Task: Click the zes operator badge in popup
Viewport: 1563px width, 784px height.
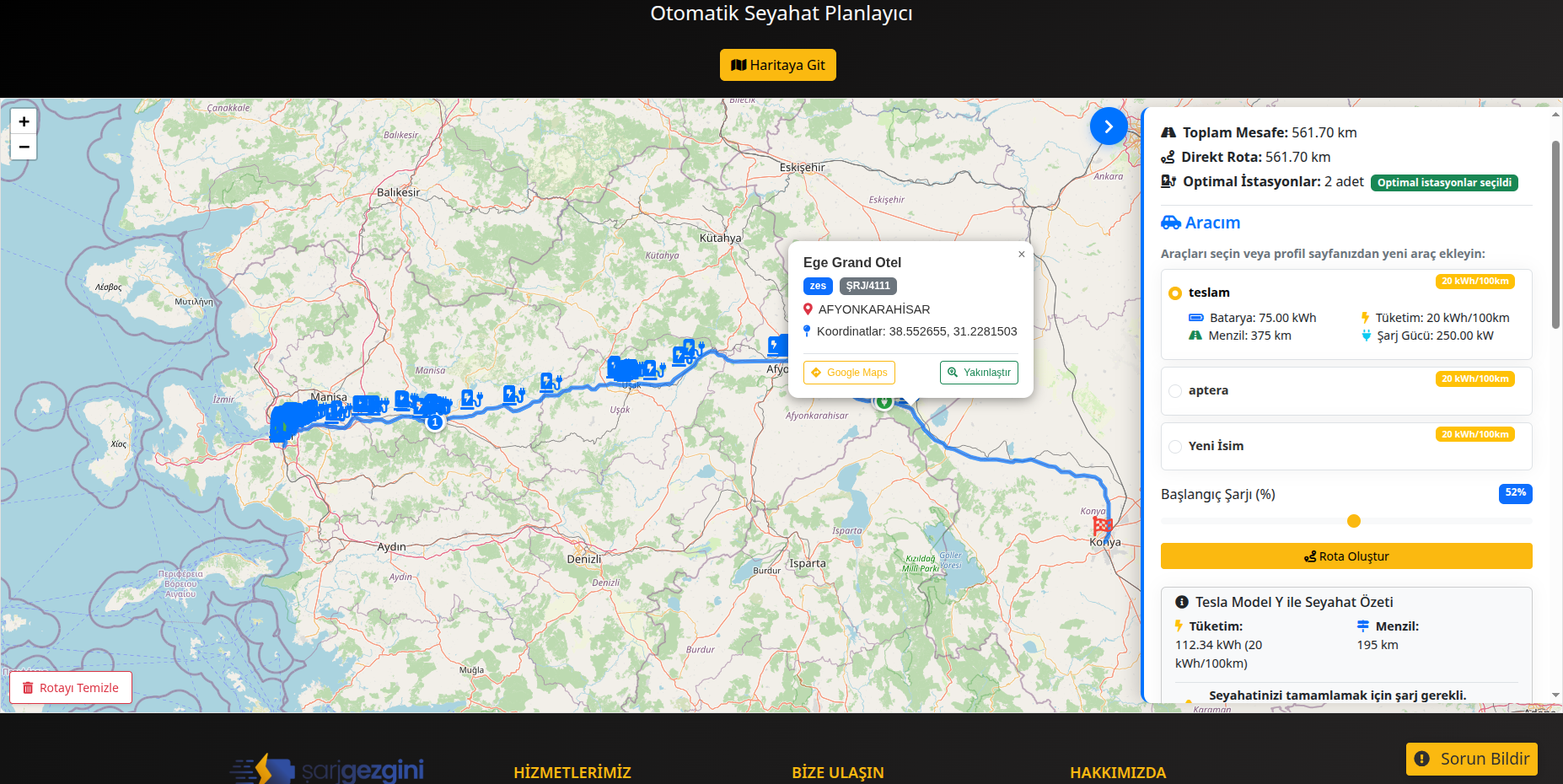Action: coord(818,286)
